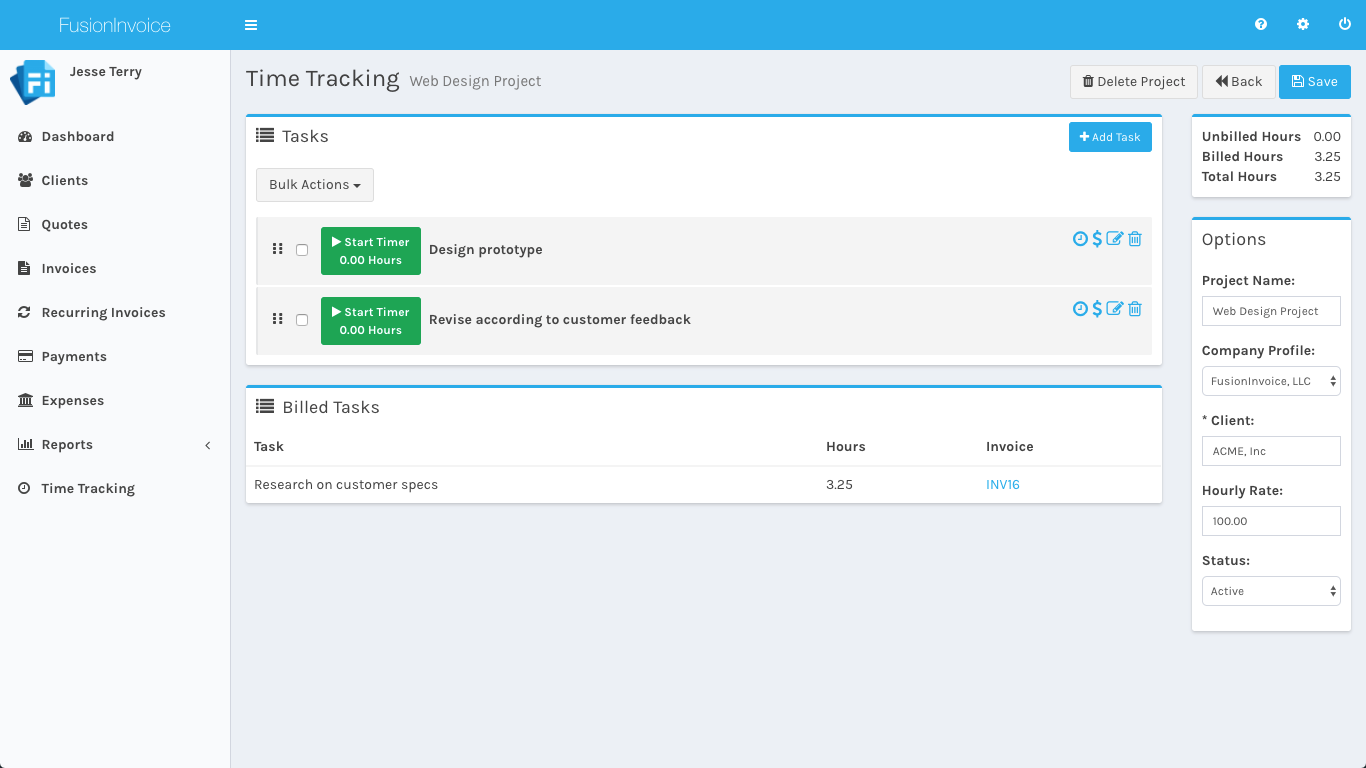Open the help question mark icon
This screenshot has height=768, width=1366.
tap(1261, 25)
